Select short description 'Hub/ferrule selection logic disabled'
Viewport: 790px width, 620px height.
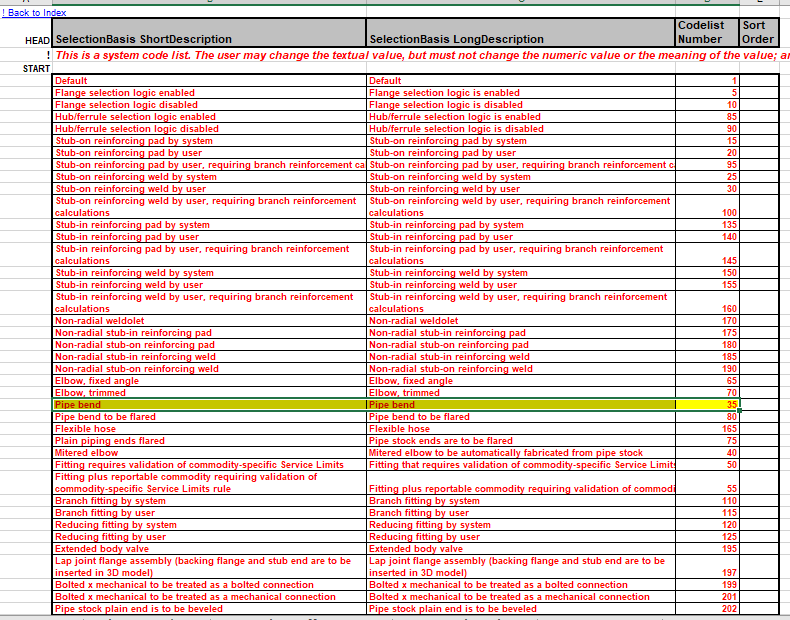click(209, 129)
